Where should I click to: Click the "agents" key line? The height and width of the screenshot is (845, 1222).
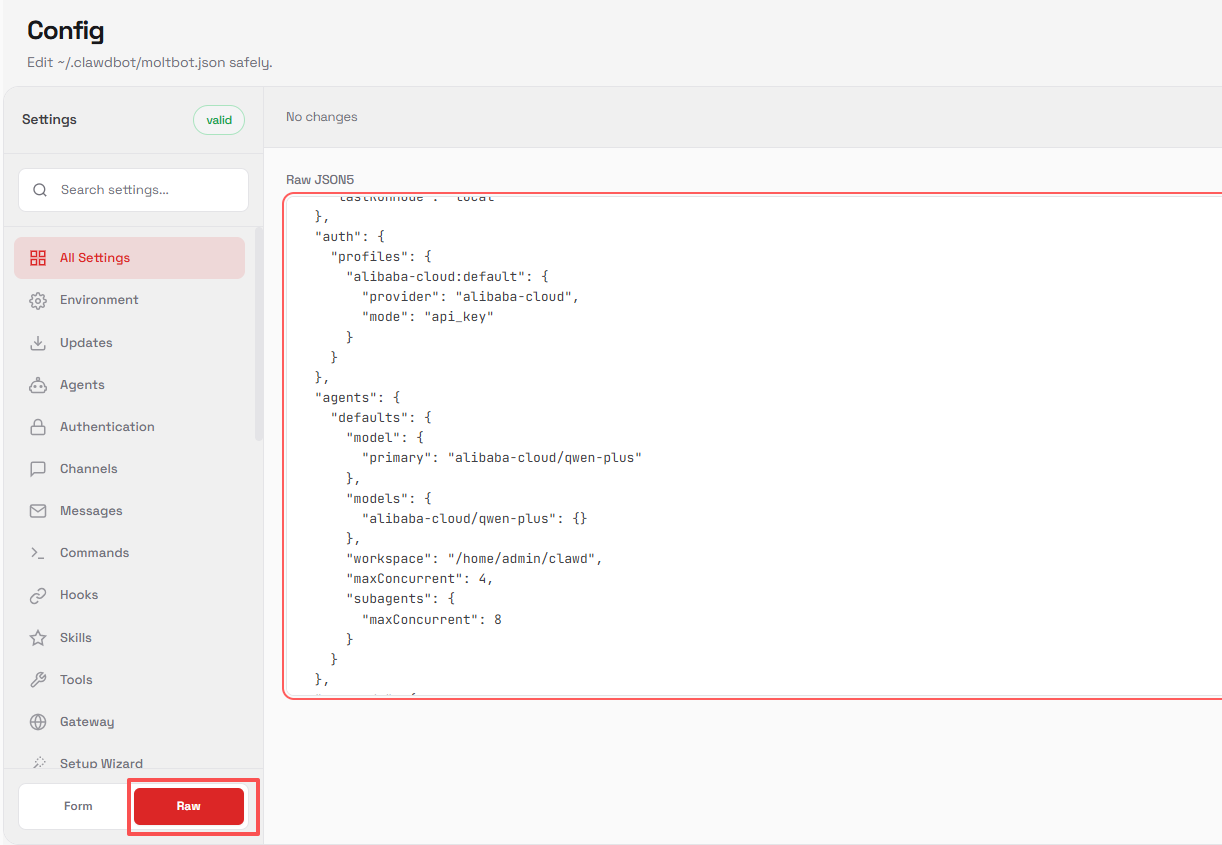click(x=358, y=397)
